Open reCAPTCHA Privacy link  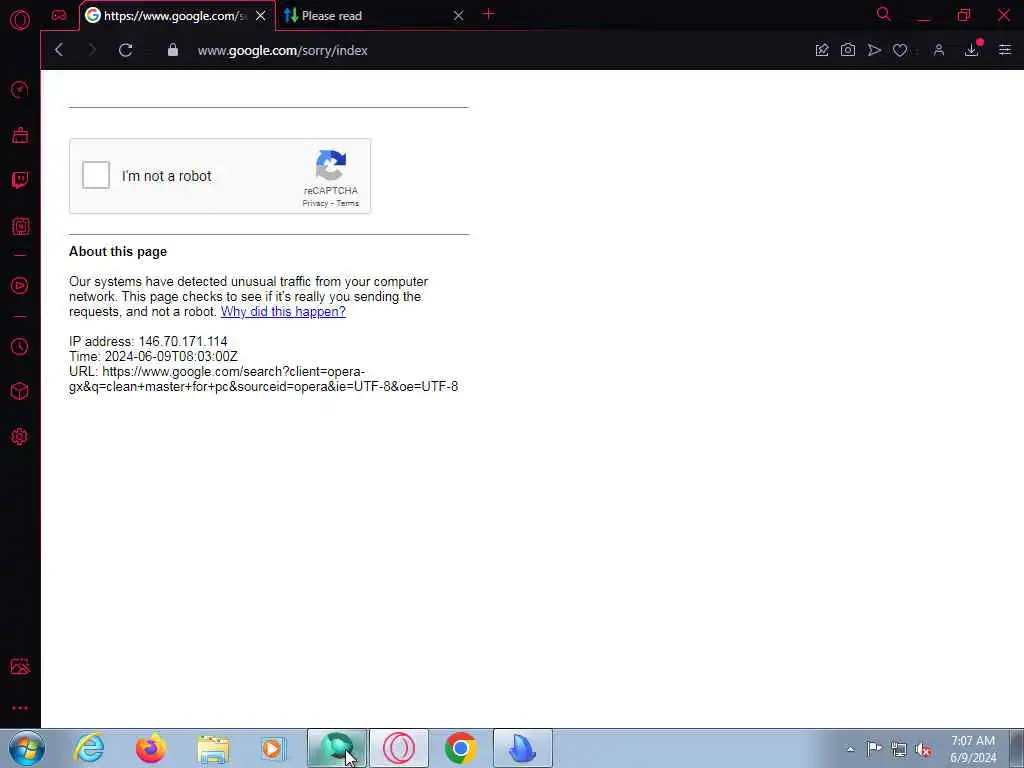315,203
